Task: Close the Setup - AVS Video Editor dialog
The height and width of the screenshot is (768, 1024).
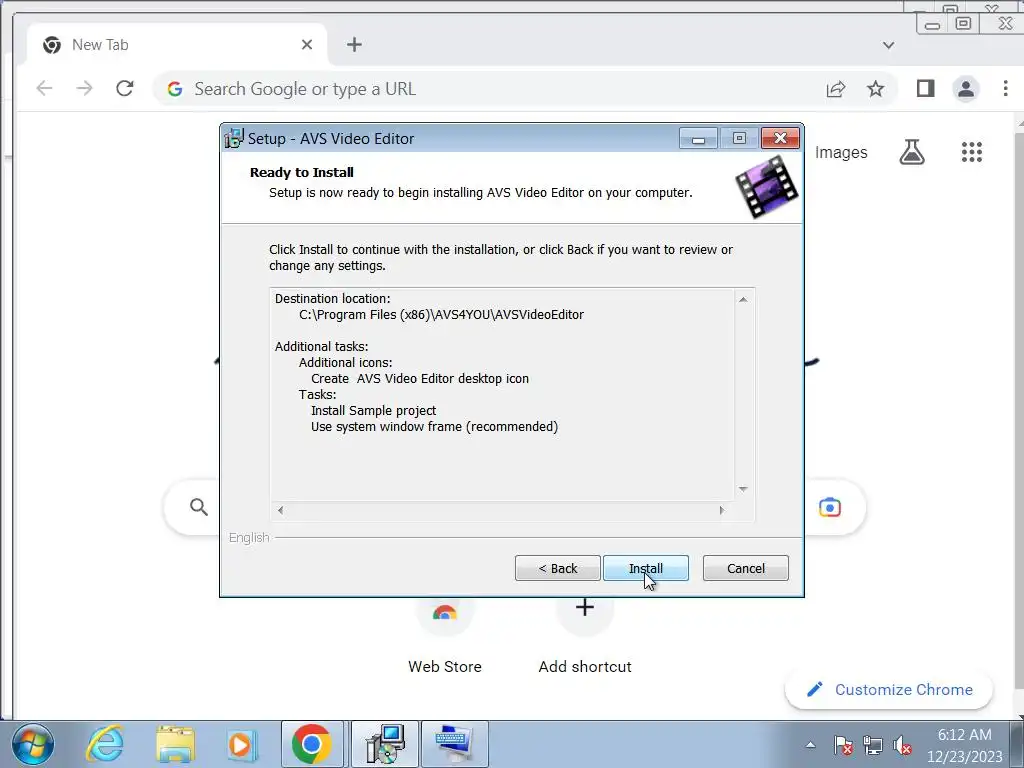Action: coord(780,138)
